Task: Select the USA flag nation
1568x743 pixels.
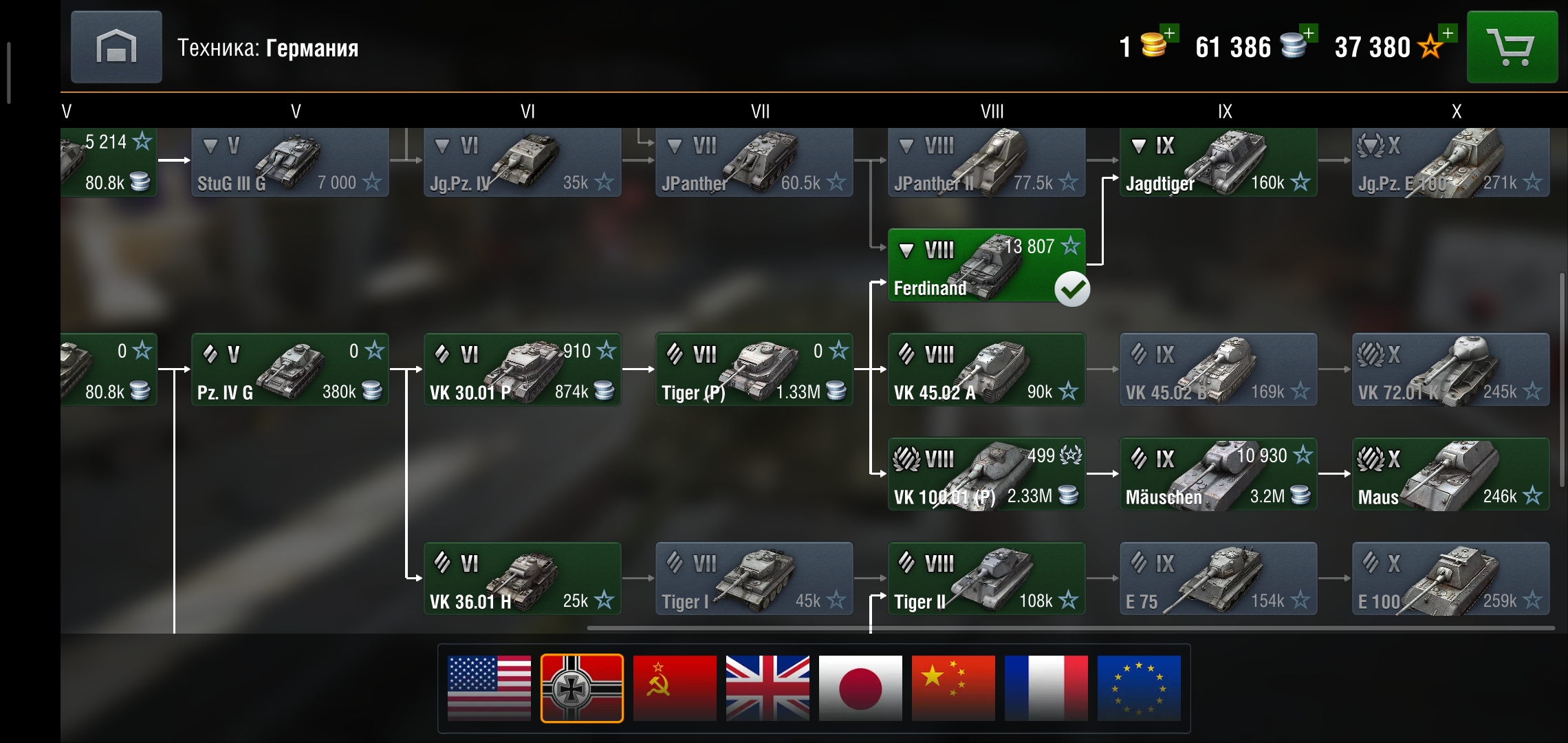Action: 489,688
